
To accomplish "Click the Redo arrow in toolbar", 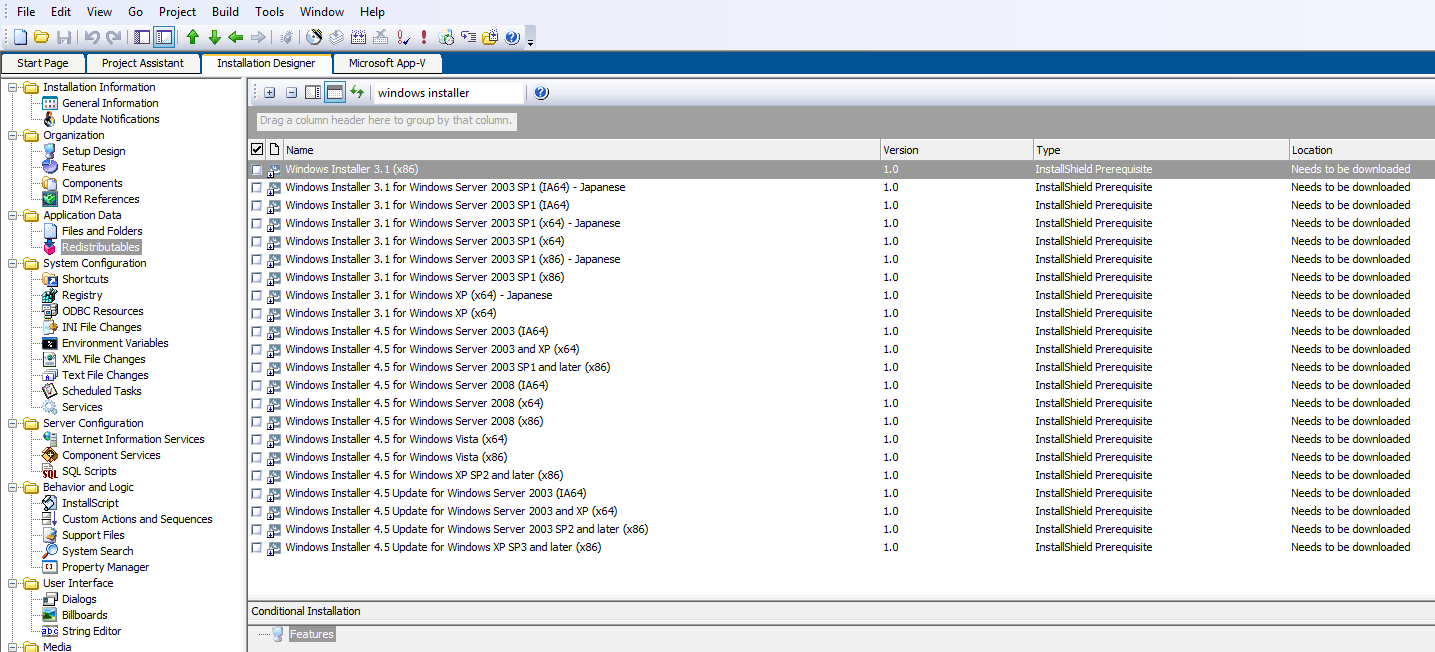I will pos(113,37).
